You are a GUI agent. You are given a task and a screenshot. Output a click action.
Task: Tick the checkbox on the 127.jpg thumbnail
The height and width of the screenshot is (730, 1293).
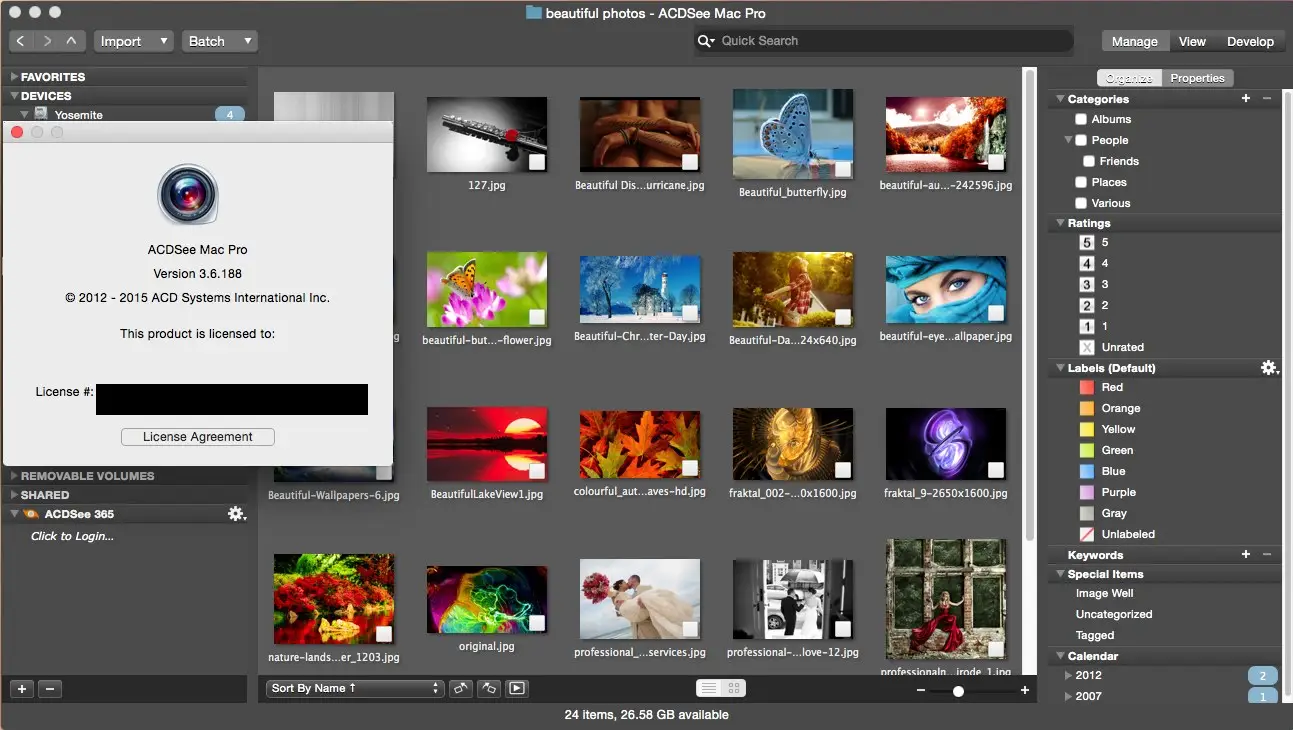(x=537, y=162)
